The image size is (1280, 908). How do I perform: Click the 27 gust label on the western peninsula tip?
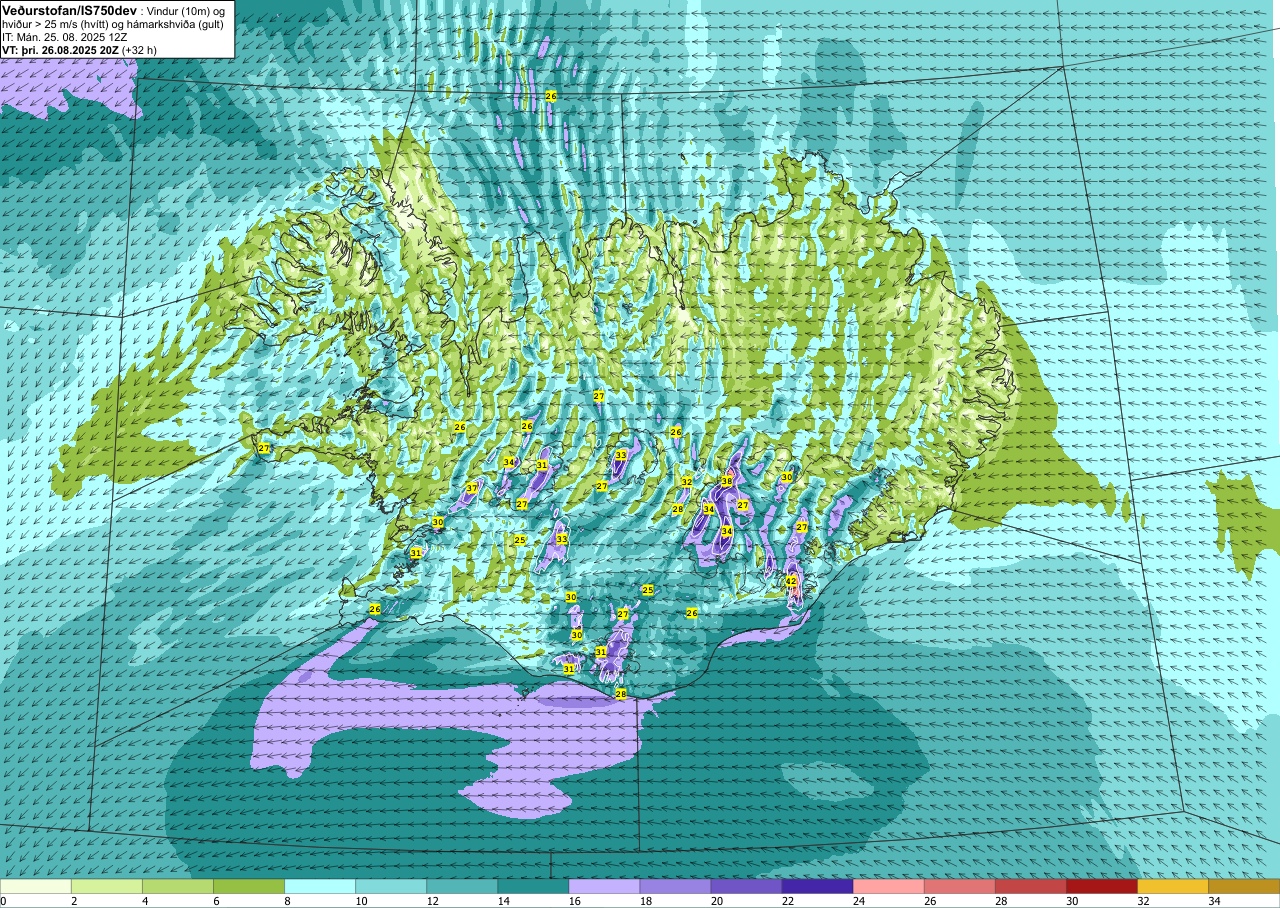[264, 448]
